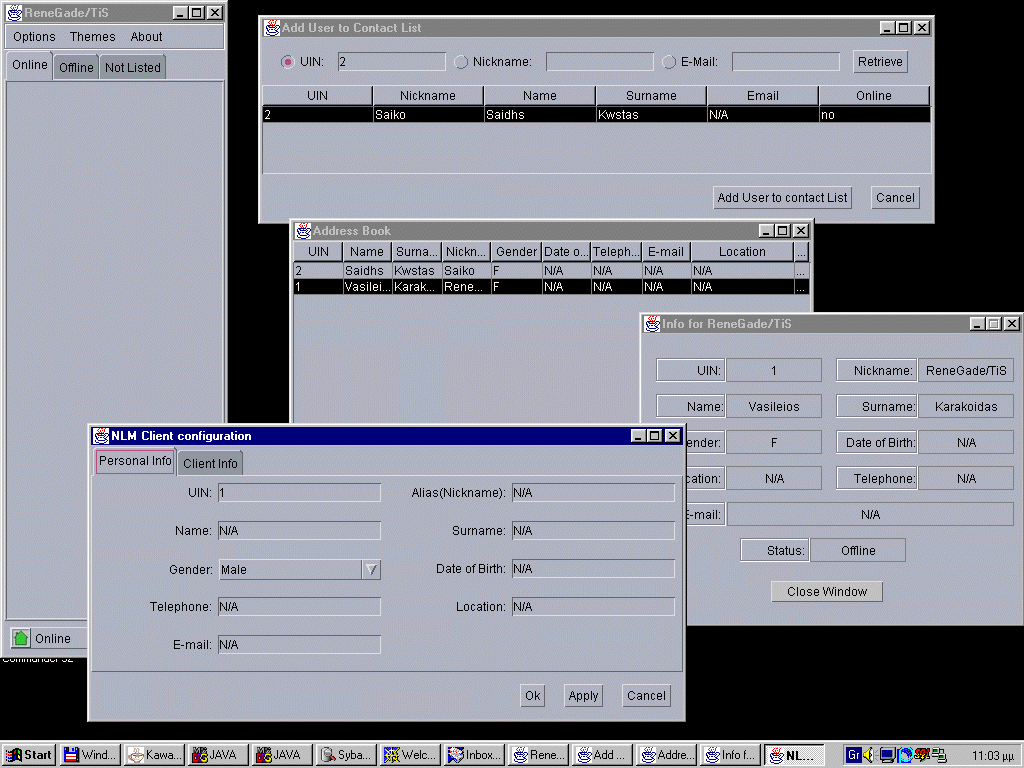1024x768 pixels.
Task: Click the Telephone field in Personal Info
Action: click(299, 607)
